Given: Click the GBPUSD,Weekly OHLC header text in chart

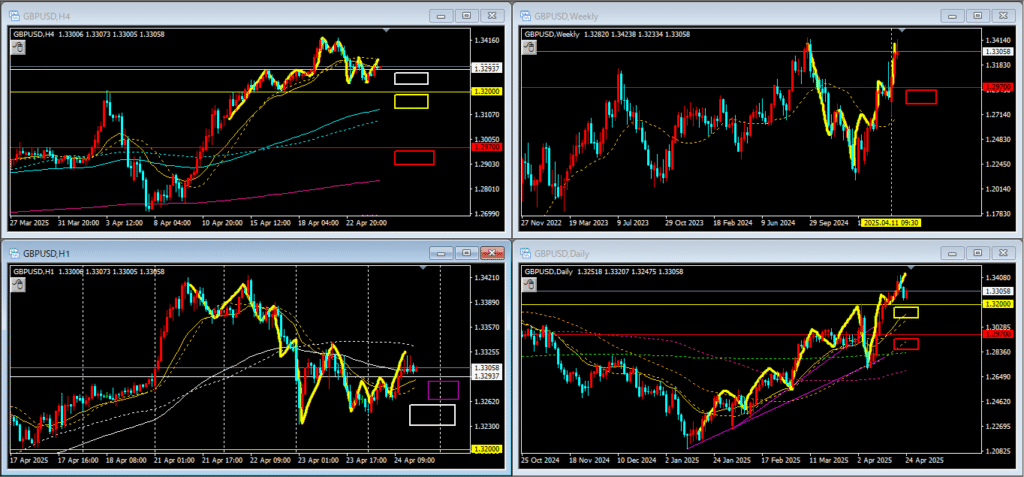Looking at the screenshot, I should [607, 34].
